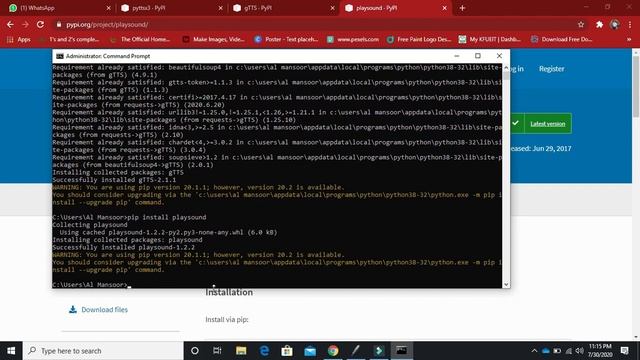
Task: Open The Official Home bookmark
Action: click(140, 39)
